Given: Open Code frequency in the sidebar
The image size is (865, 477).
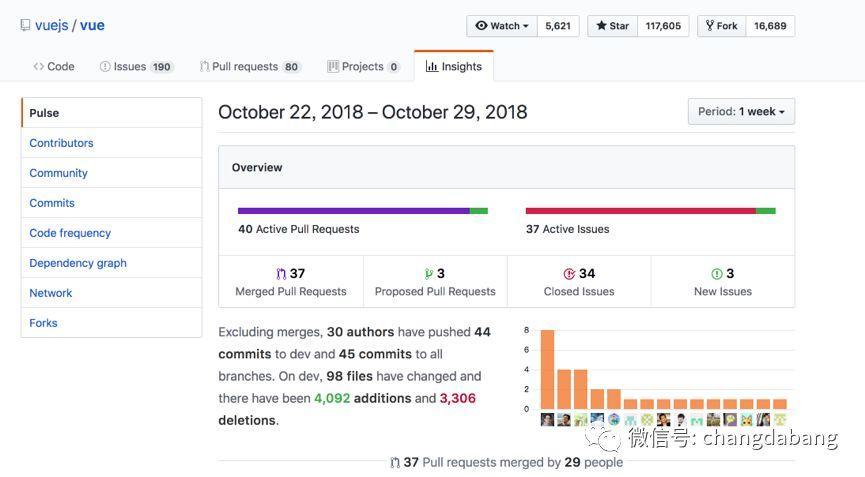Looking at the screenshot, I should 70,233.
